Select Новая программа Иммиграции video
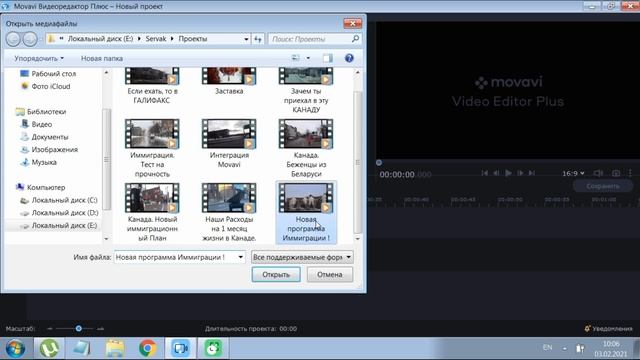640x360 pixels. (306, 212)
